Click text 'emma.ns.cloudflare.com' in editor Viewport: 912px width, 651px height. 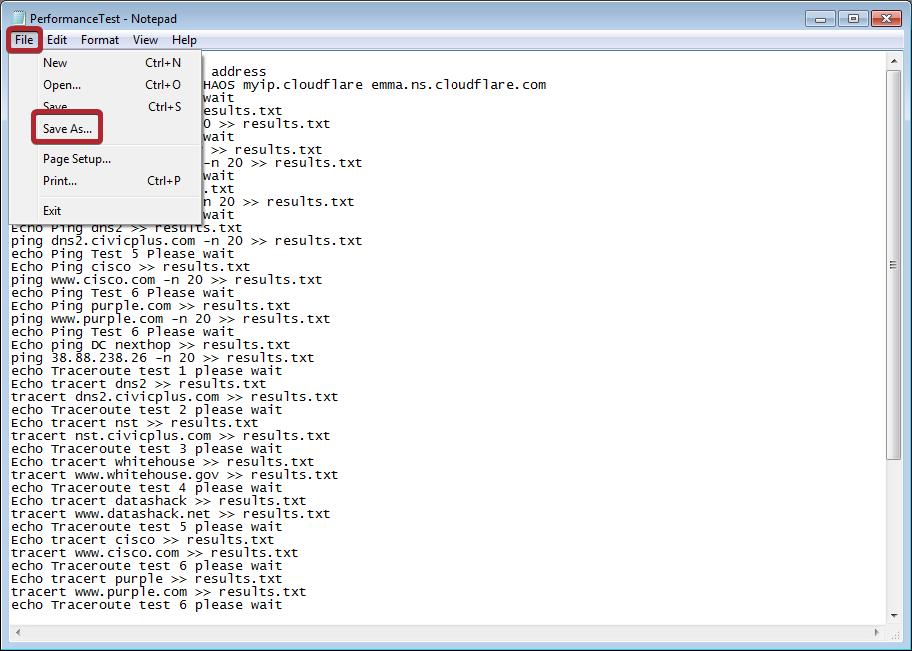pos(458,85)
